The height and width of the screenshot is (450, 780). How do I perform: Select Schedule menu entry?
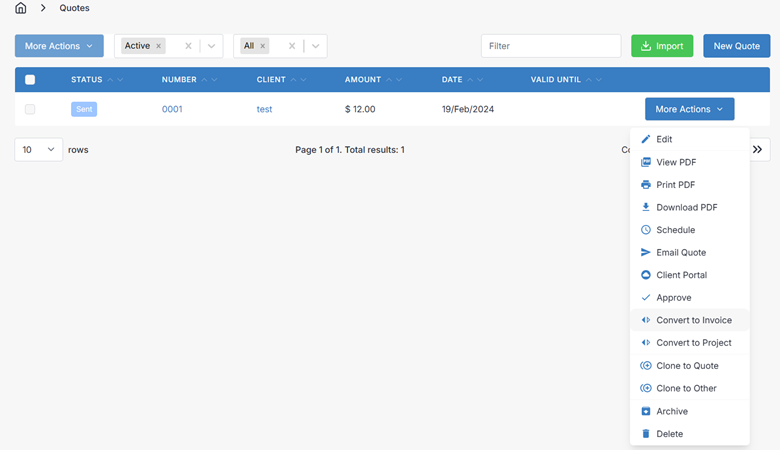689,230
